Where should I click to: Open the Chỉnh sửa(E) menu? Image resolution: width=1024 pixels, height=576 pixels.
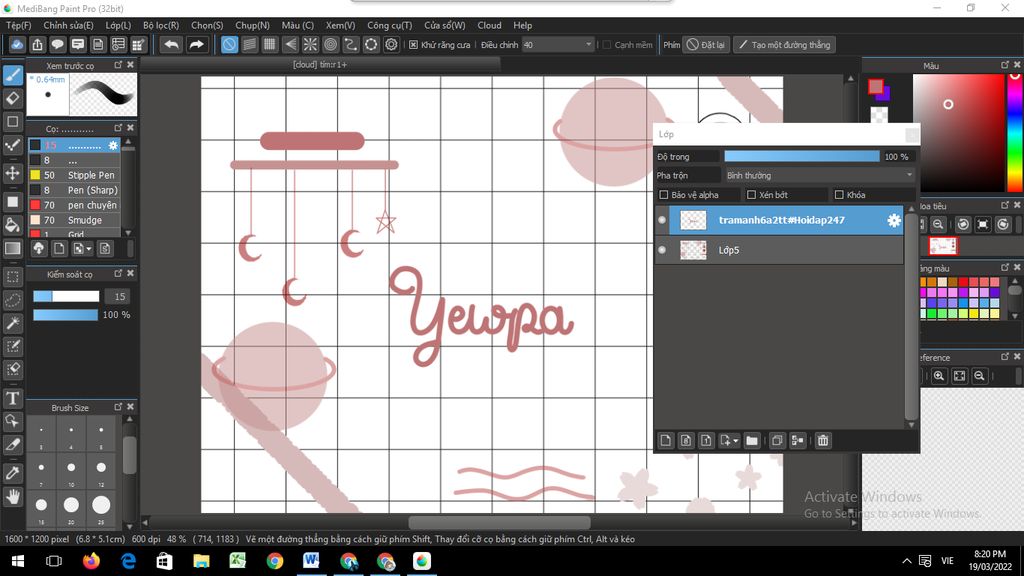69,25
